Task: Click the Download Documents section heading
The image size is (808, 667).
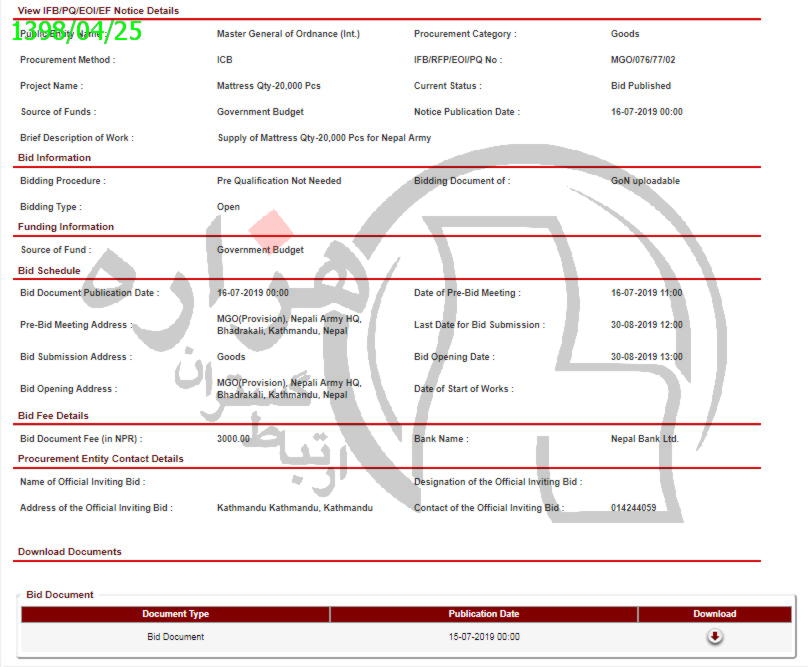Action: click(70, 552)
